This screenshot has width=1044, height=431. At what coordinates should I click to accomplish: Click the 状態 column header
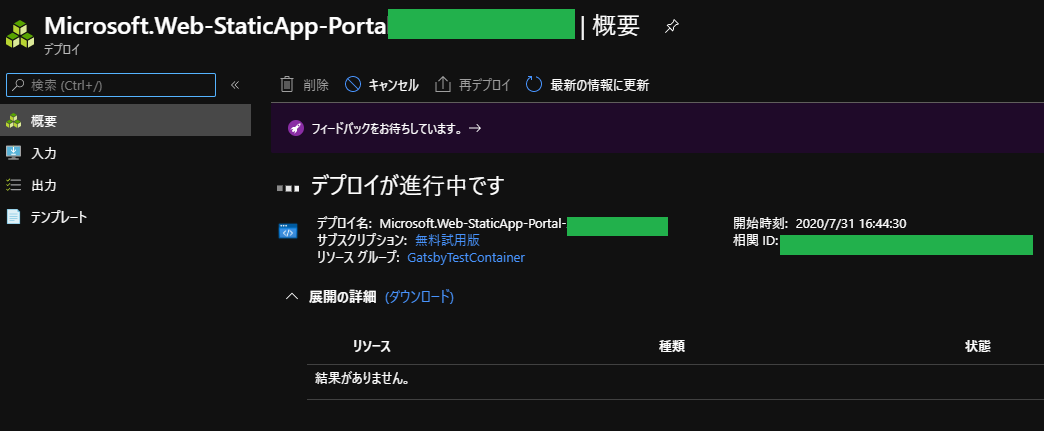click(978, 346)
